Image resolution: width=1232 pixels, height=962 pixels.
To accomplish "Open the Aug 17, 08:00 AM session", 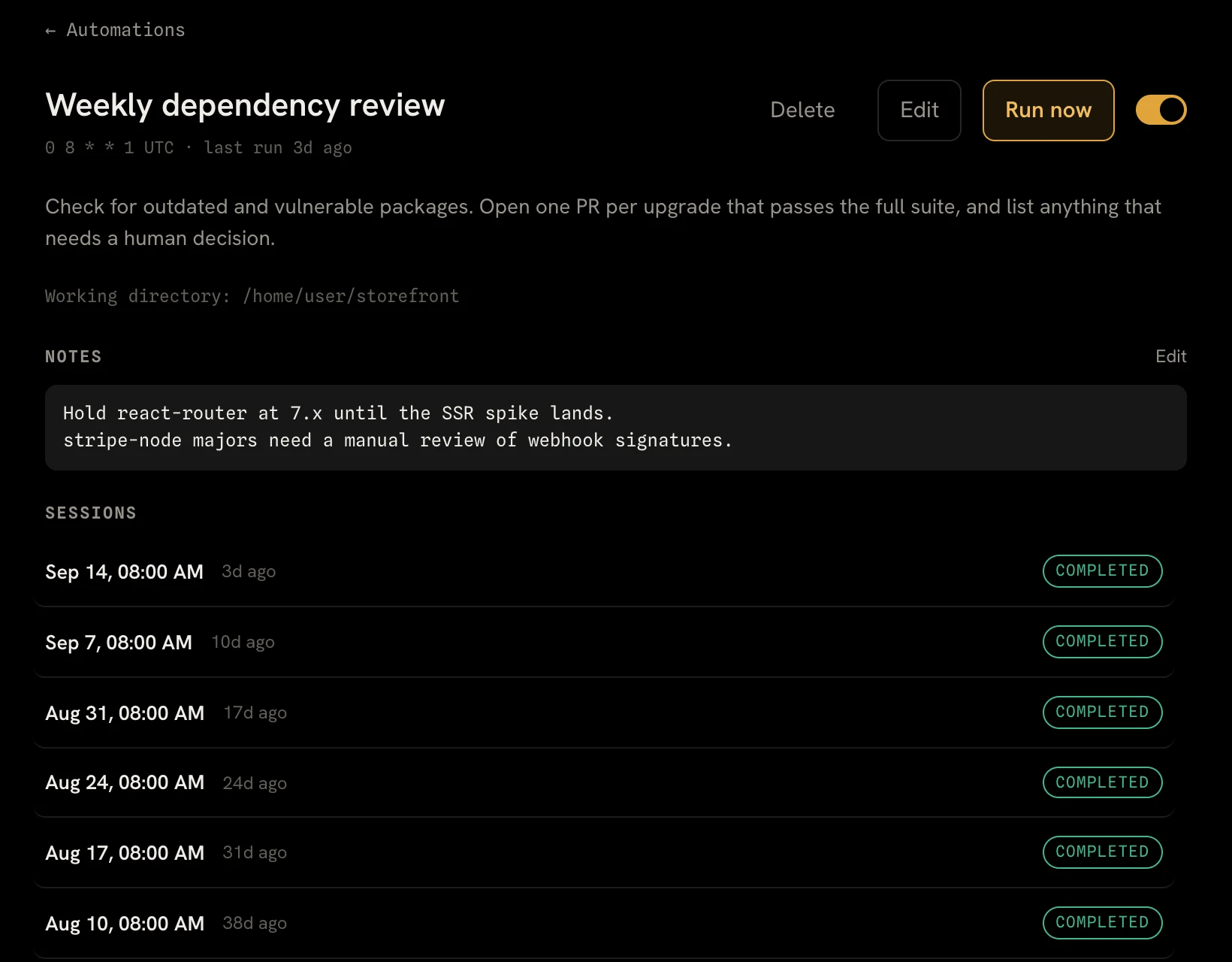I will (x=604, y=852).
